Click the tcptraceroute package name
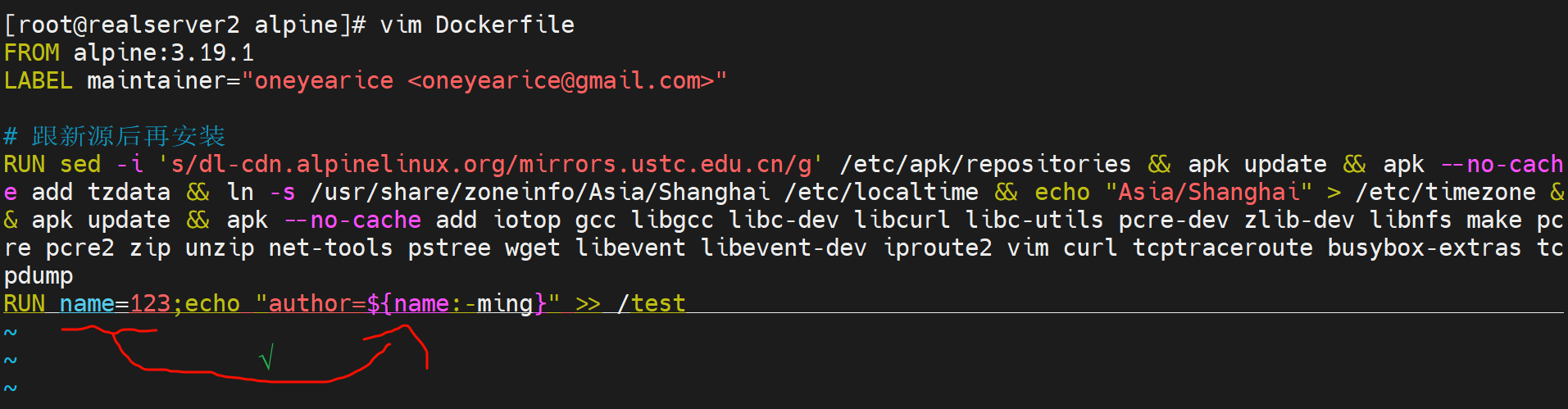This screenshot has width=1568, height=409. pos(1222,248)
